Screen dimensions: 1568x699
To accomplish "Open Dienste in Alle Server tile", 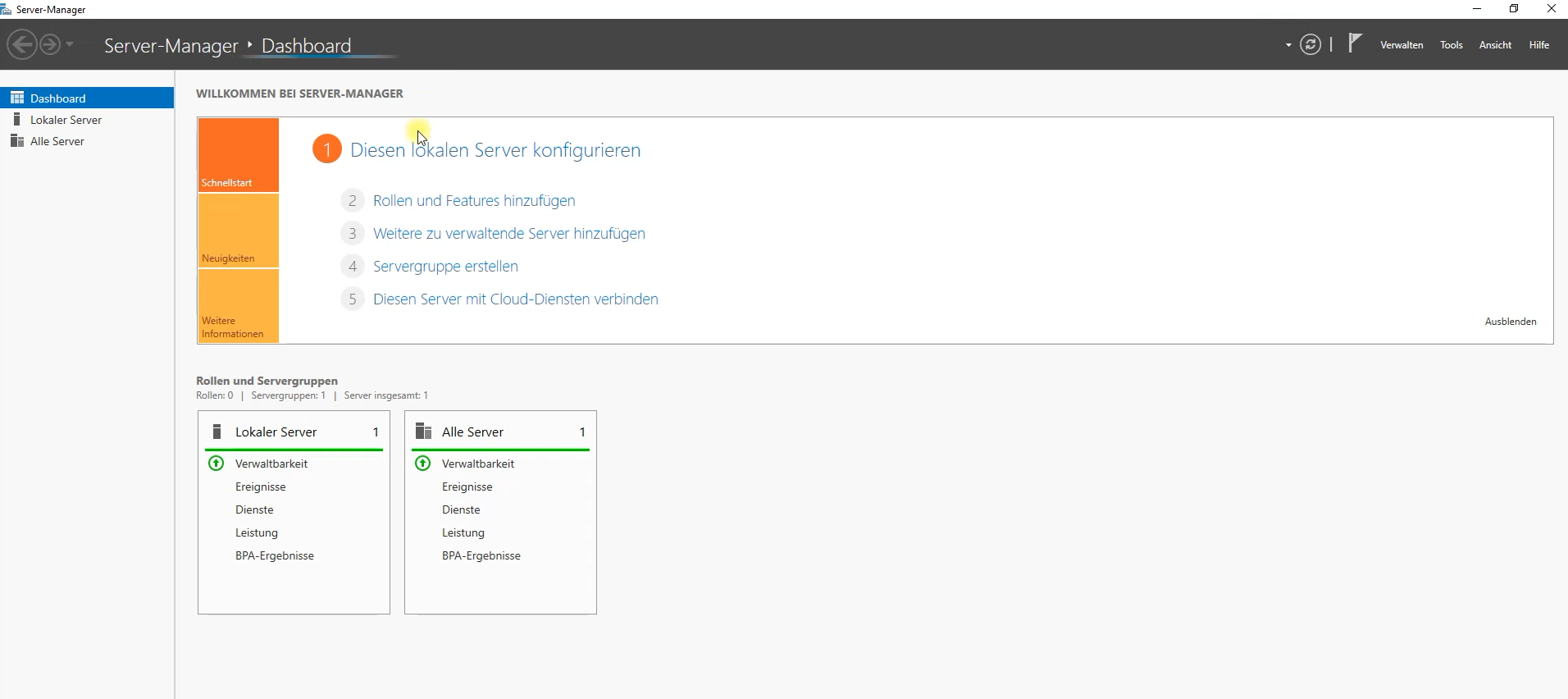I will click(461, 509).
